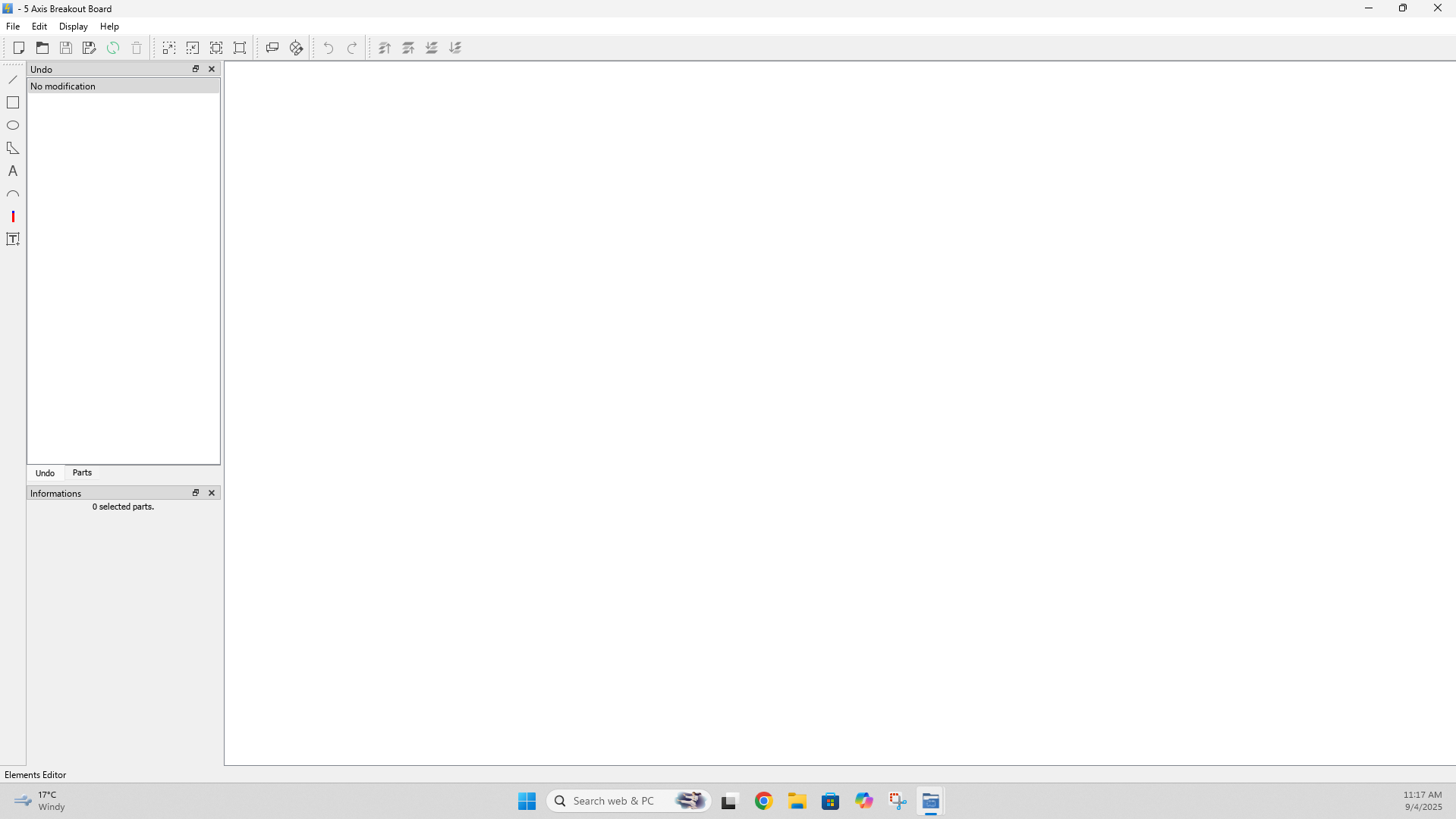
Task: Float the Undo panel
Action: 196,69
